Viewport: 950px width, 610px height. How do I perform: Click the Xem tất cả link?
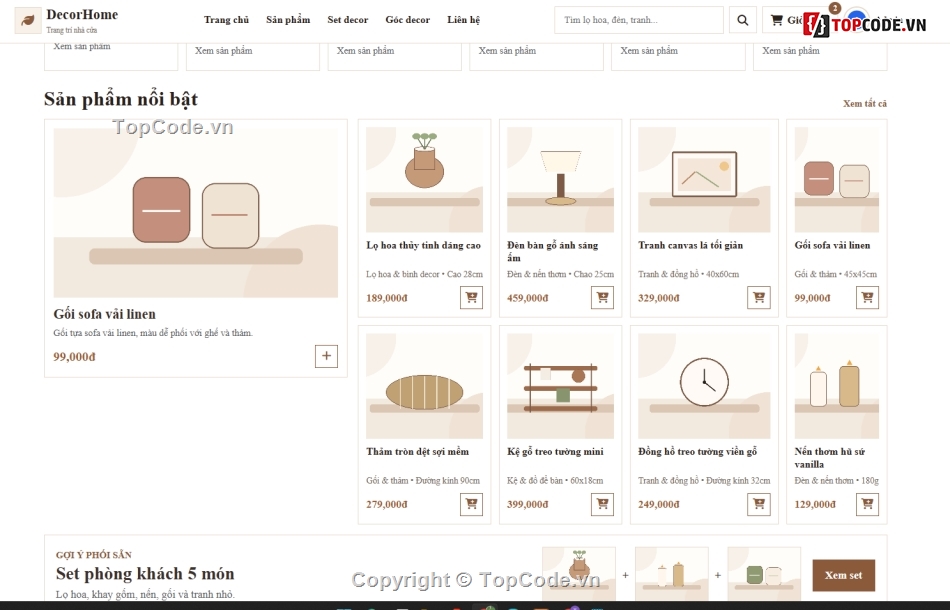tap(865, 104)
